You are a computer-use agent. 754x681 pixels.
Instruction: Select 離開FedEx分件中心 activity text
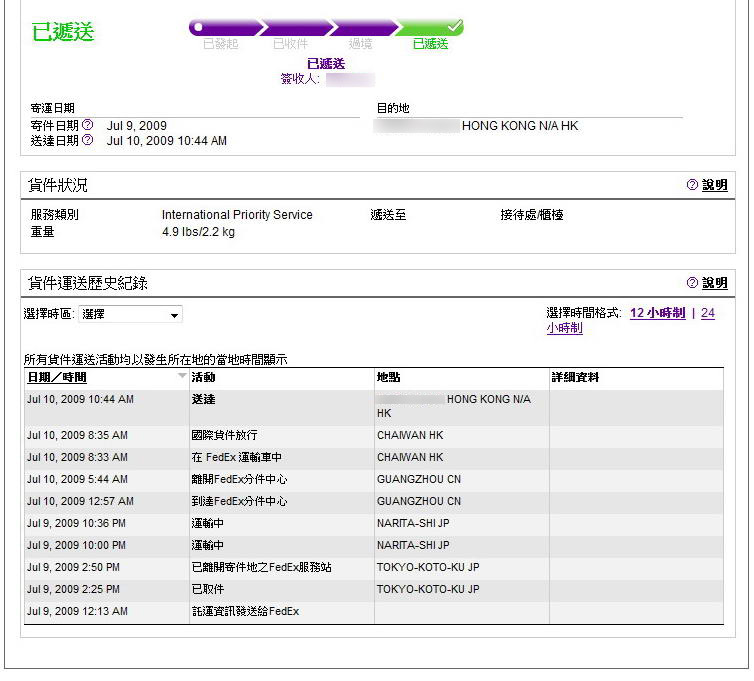pos(239,479)
